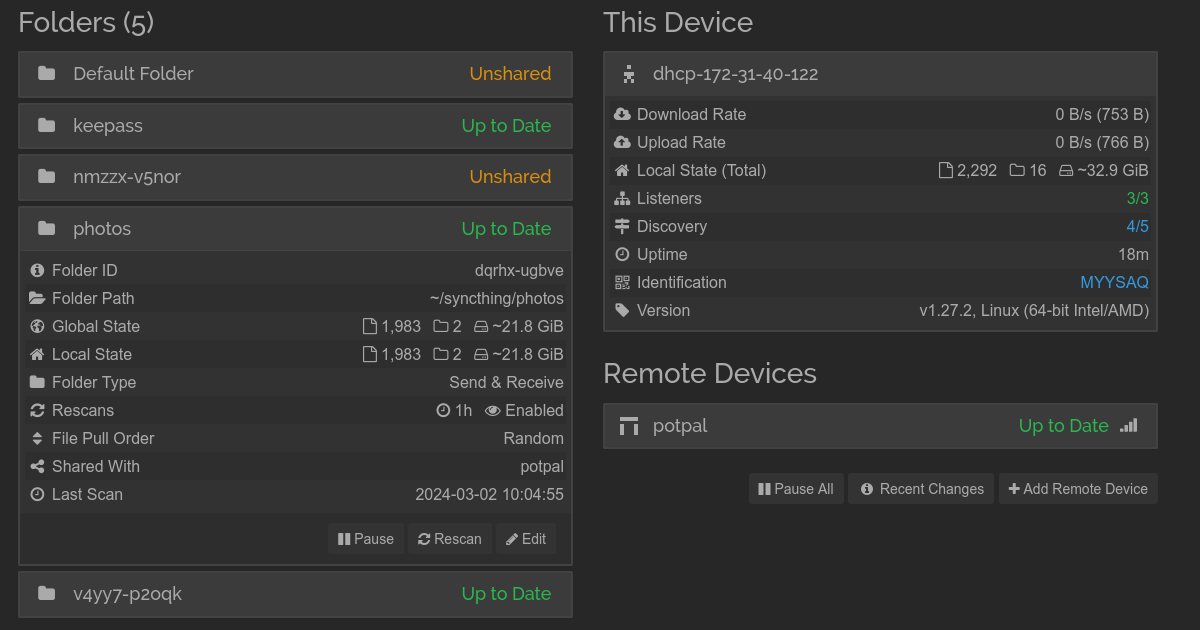This screenshot has width=1200, height=630.
Task: Collapse the photos folder details
Action: tap(295, 229)
